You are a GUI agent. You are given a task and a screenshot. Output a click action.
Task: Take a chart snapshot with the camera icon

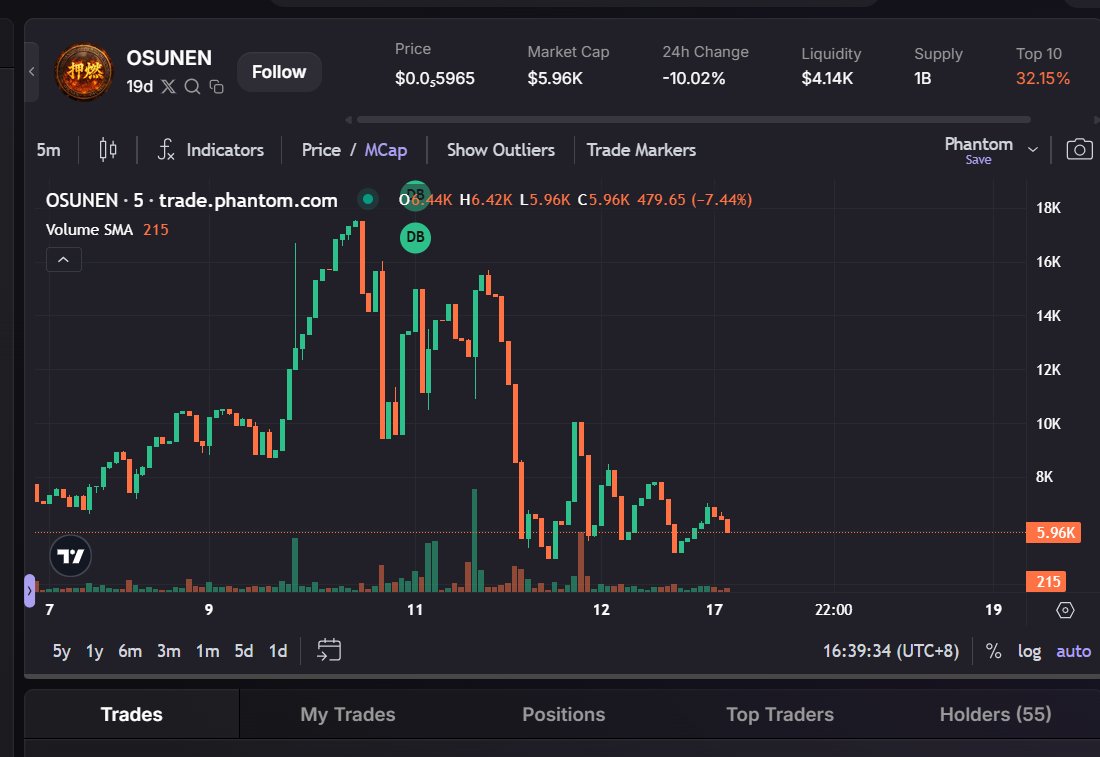click(1079, 149)
